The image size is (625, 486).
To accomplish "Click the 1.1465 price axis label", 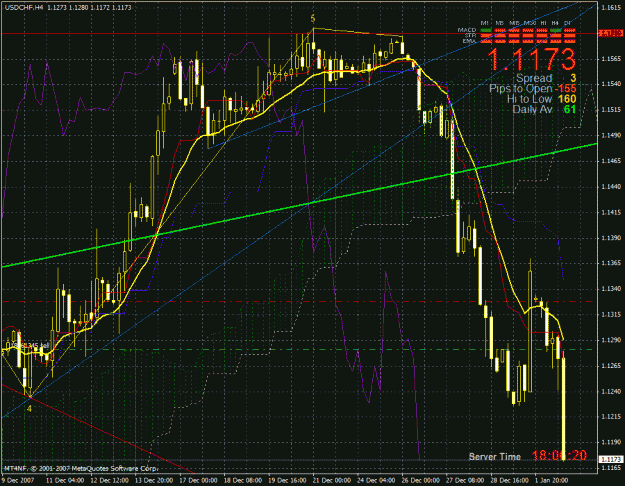I will tap(611, 161).
